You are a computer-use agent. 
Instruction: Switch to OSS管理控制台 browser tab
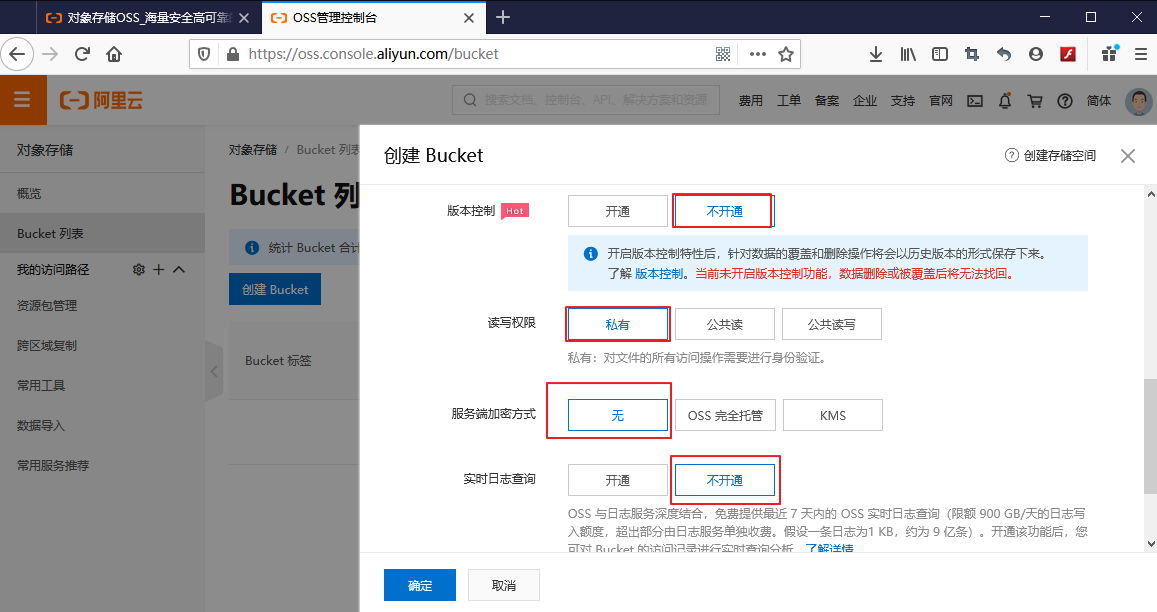pyautogui.click(x=374, y=18)
